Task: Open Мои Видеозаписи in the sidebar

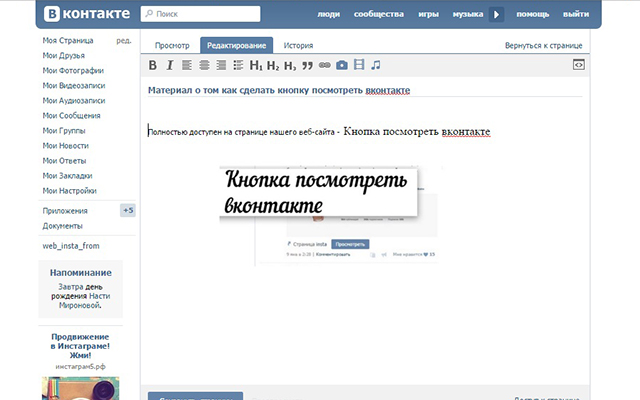Action: click(x=74, y=86)
